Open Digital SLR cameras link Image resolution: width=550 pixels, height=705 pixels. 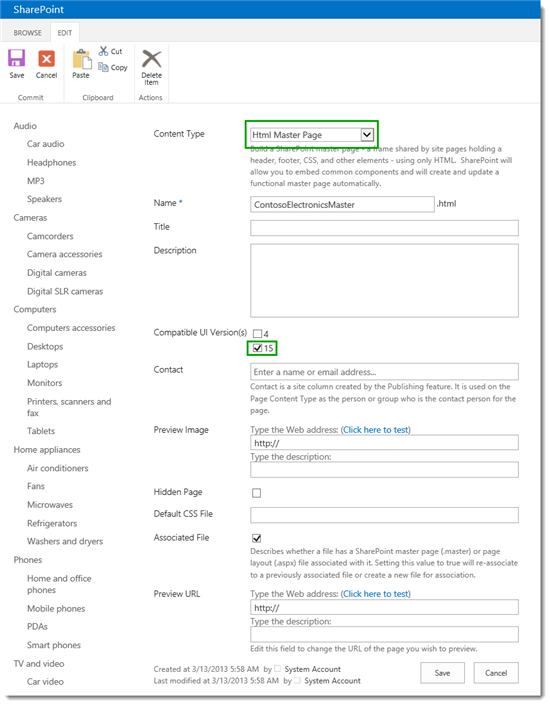[x=65, y=291]
